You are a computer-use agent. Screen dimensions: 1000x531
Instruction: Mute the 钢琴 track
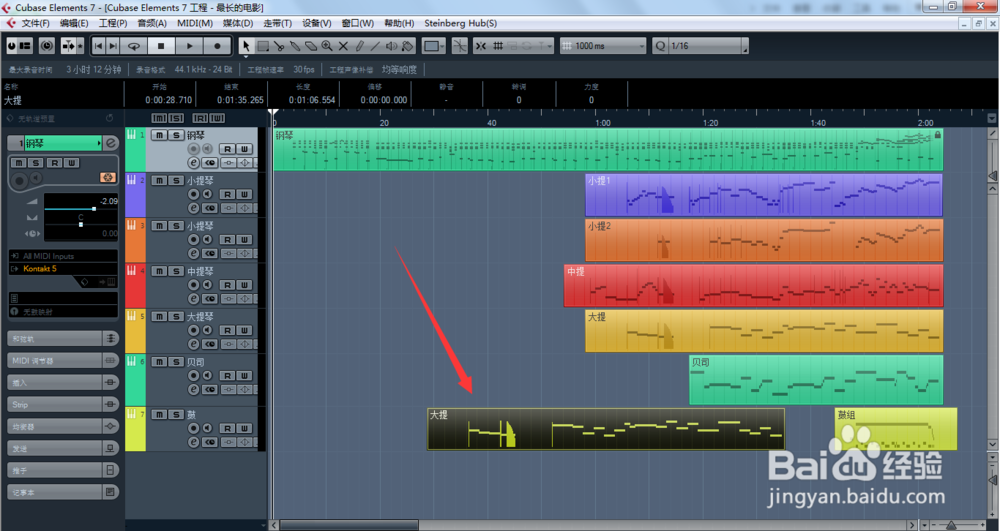(159, 135)
